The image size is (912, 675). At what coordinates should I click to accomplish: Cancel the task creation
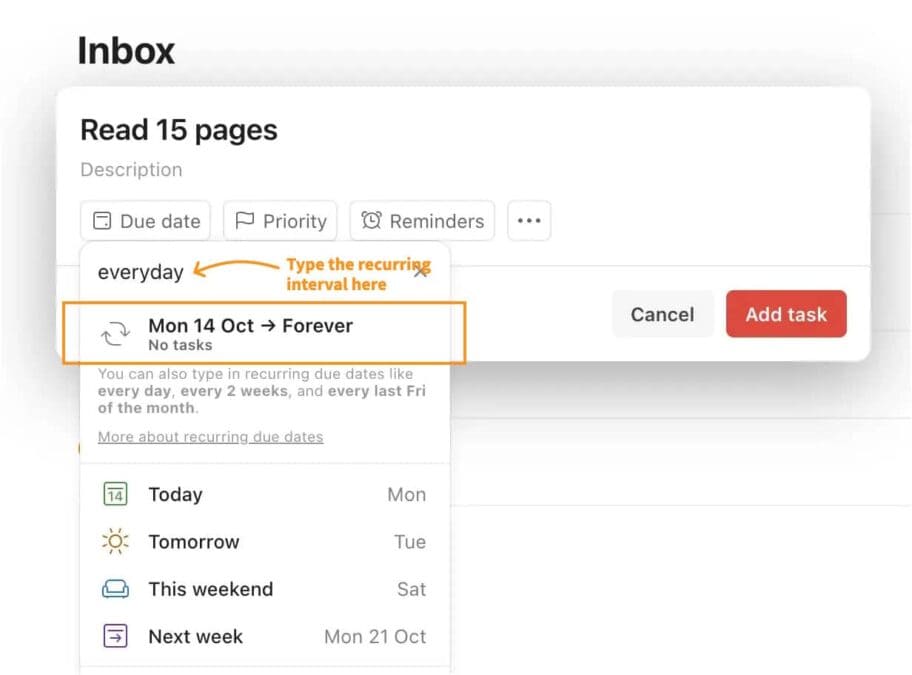[662, 313]
